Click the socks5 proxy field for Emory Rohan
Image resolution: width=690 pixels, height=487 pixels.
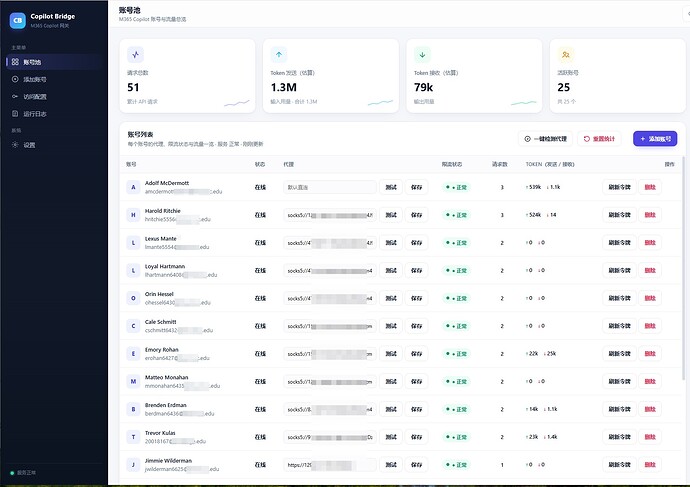tap(330, 354)
